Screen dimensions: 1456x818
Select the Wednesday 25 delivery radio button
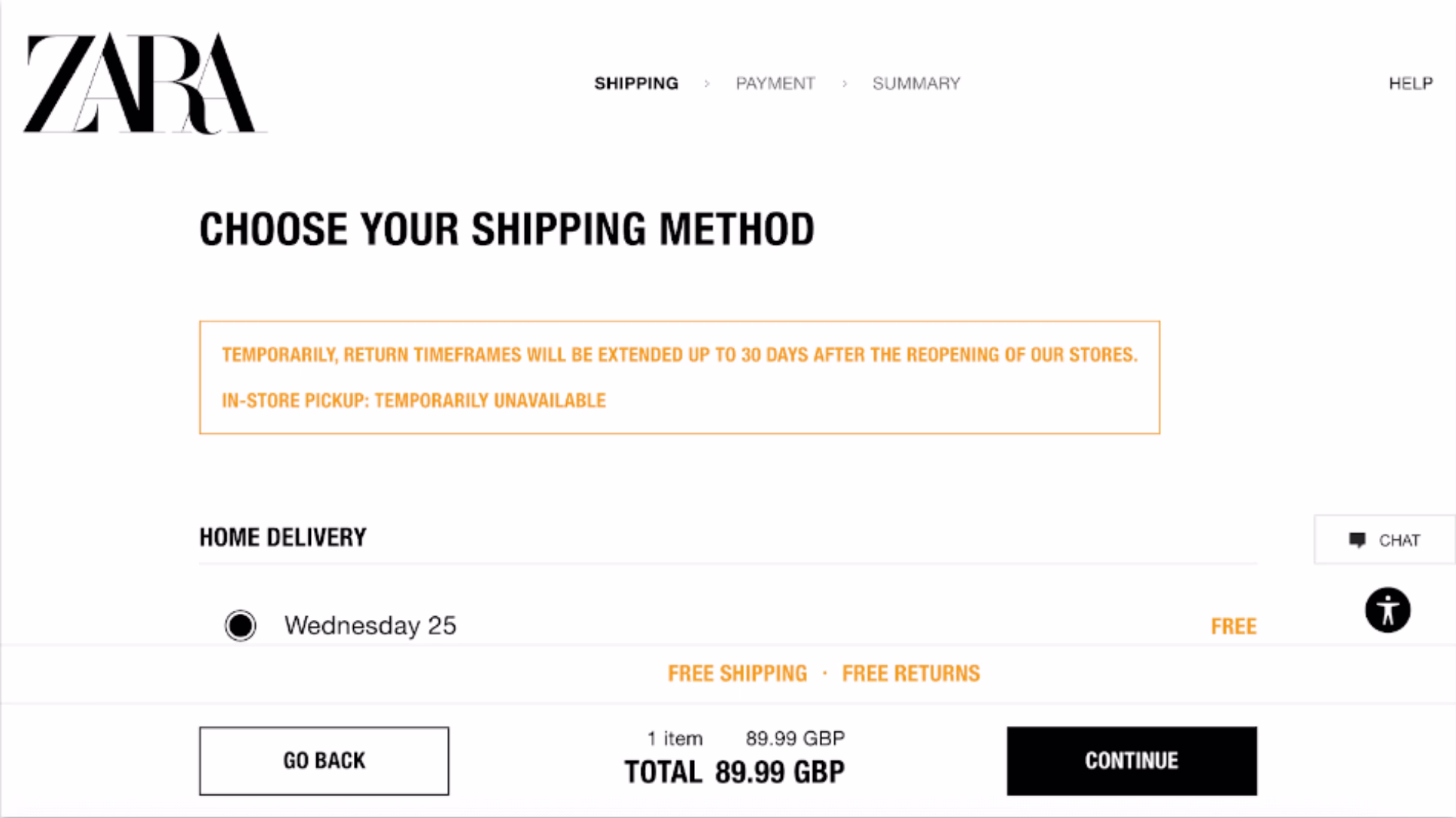pos(240,625)
